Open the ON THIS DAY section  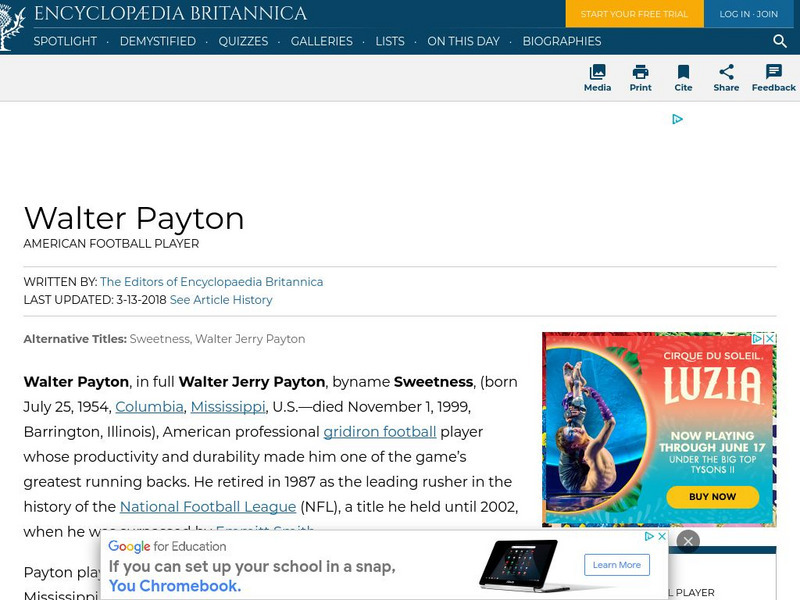(x=463, y=42)
